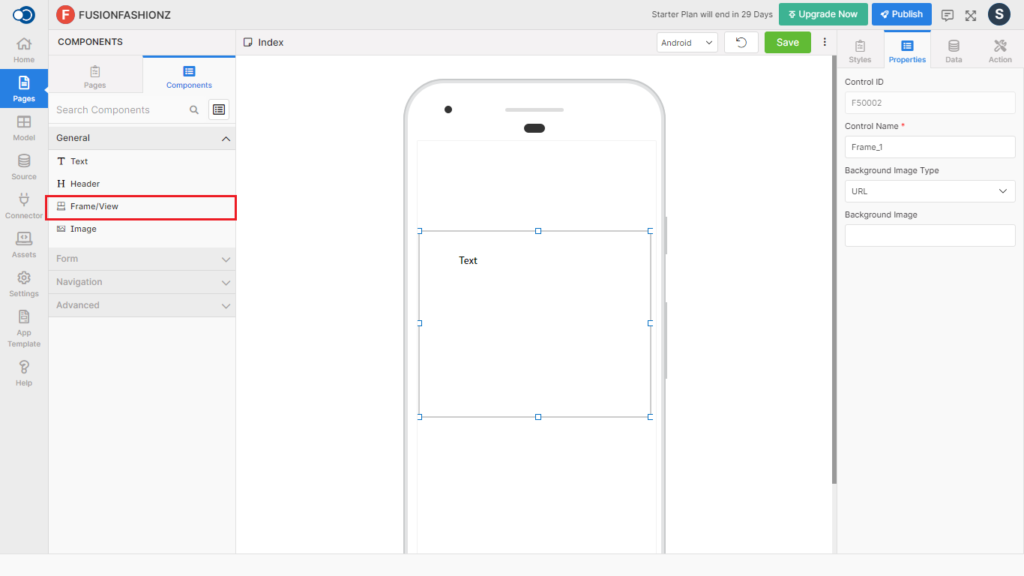This screenshot has height=576, width=1024.
Task: Click the search magnifier icon in Components
Action: pos(194,110)
